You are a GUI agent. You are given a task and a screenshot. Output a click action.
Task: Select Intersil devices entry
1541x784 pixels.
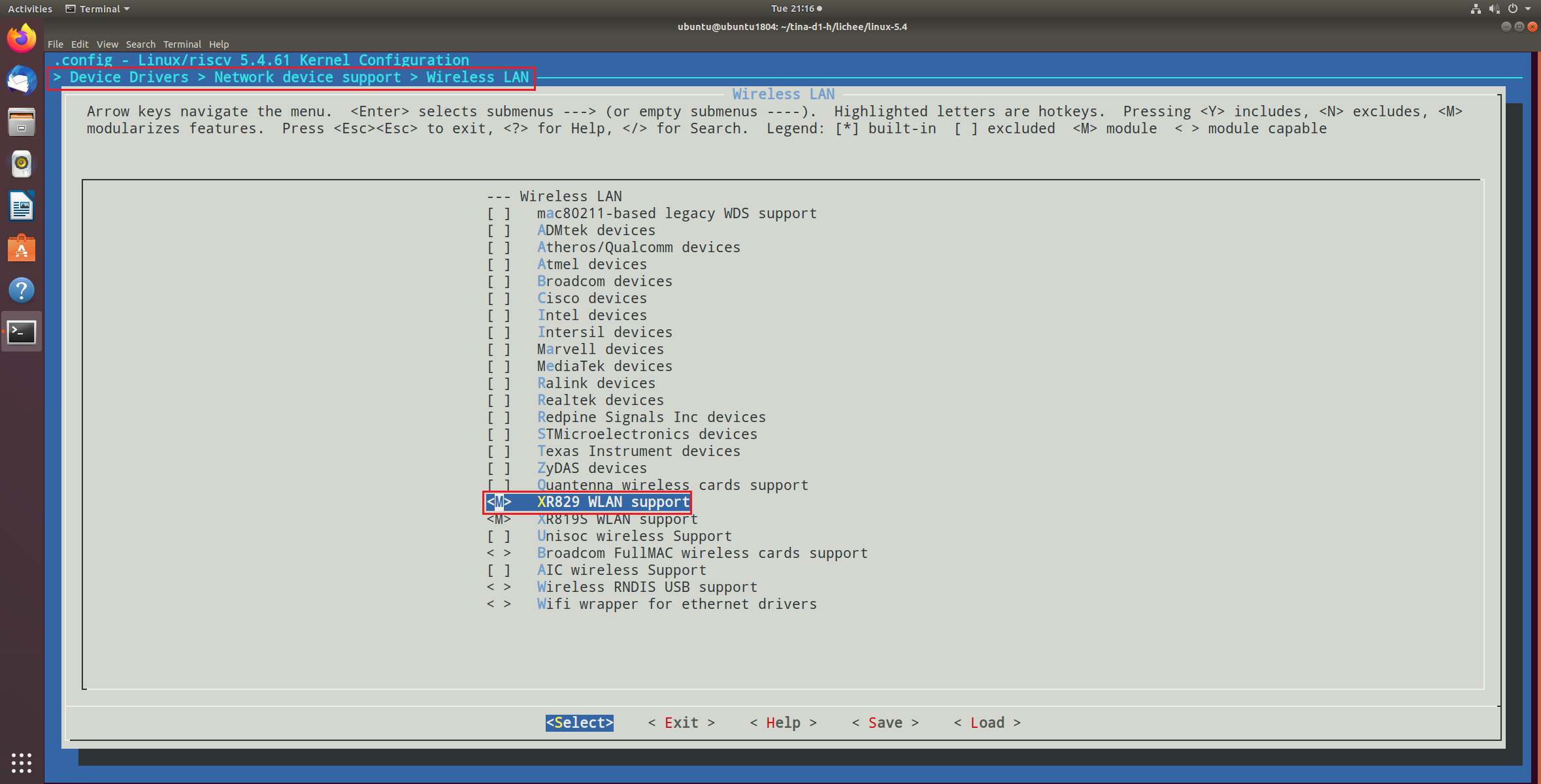pos(605,333)
